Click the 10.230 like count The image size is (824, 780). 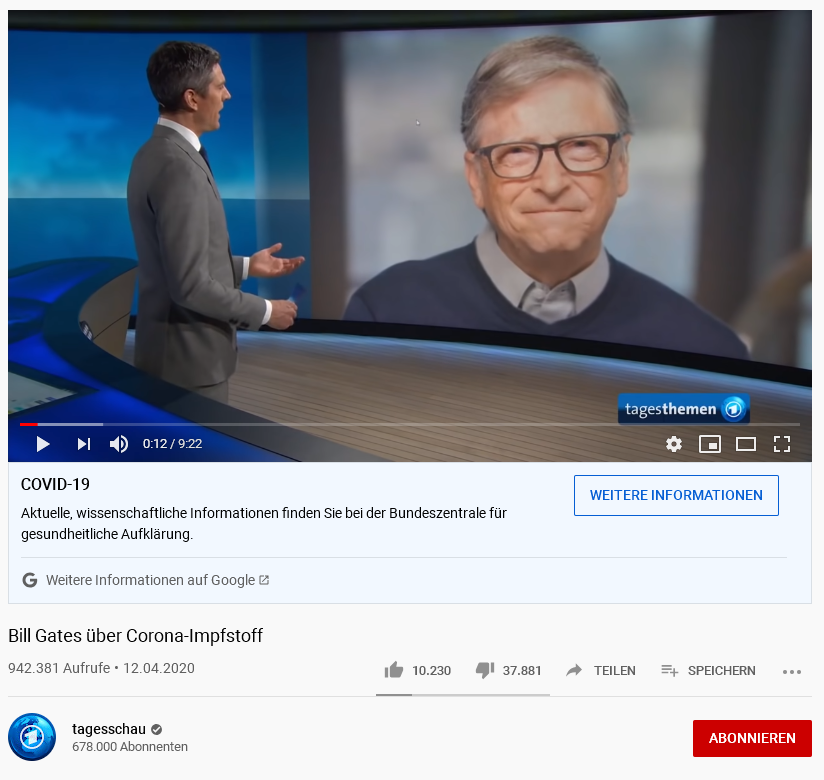coord(431,671)
